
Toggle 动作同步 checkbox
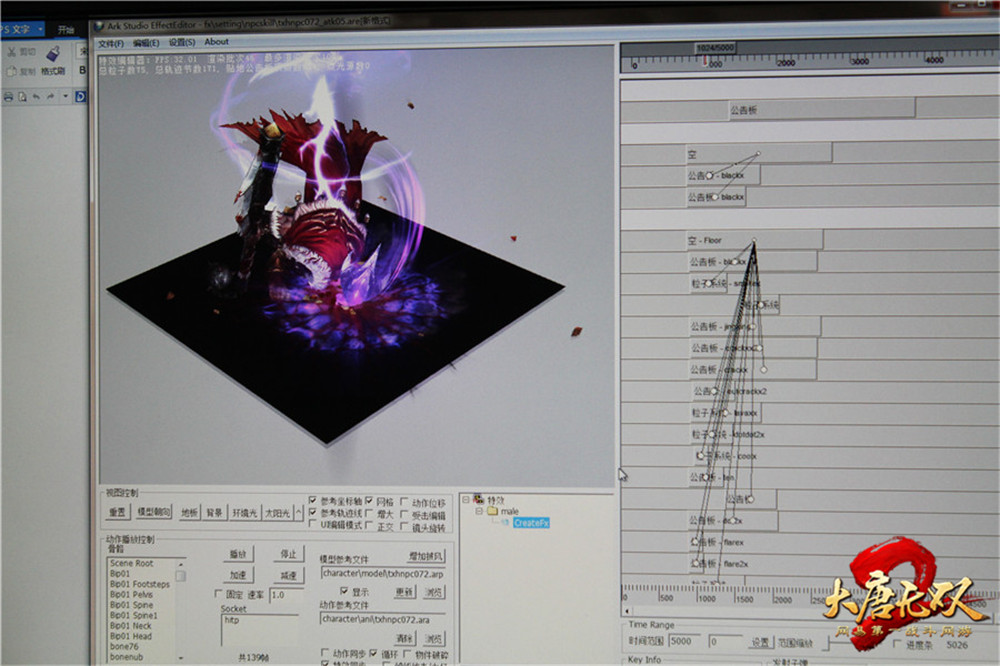click(x=325, y=653)
